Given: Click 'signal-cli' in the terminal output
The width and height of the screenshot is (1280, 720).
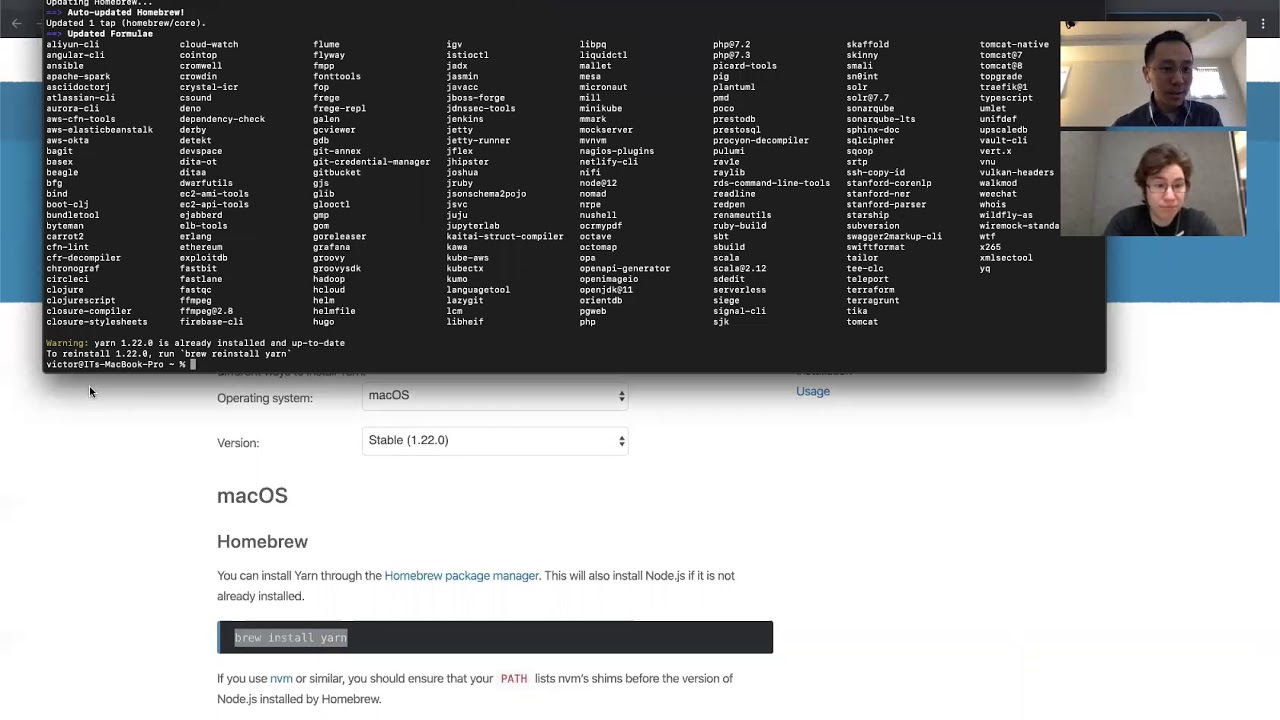Looking at the screenshot, I should click(x=739, y=311).
